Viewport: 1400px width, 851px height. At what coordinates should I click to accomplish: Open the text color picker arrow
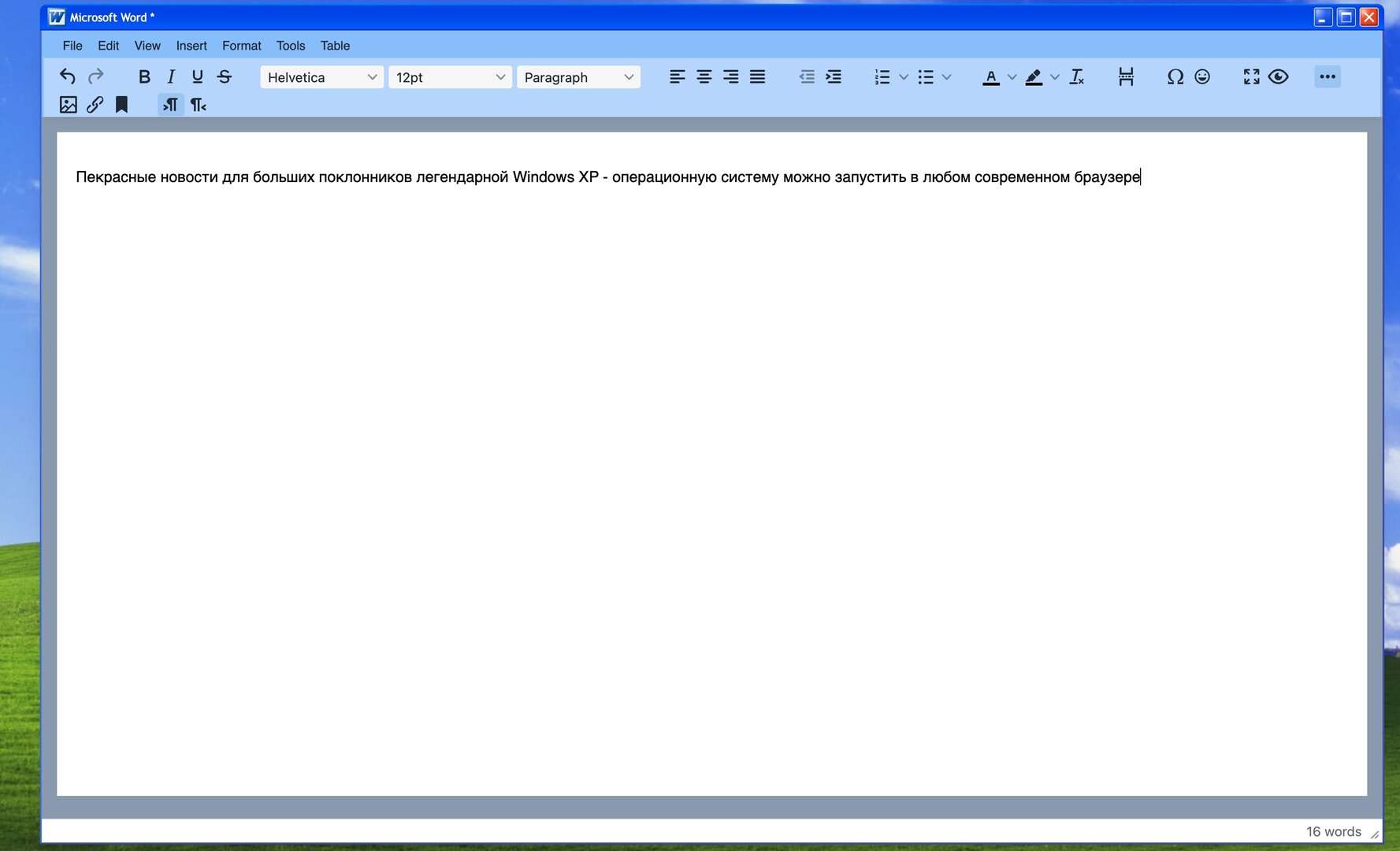tap(1012, 76)
